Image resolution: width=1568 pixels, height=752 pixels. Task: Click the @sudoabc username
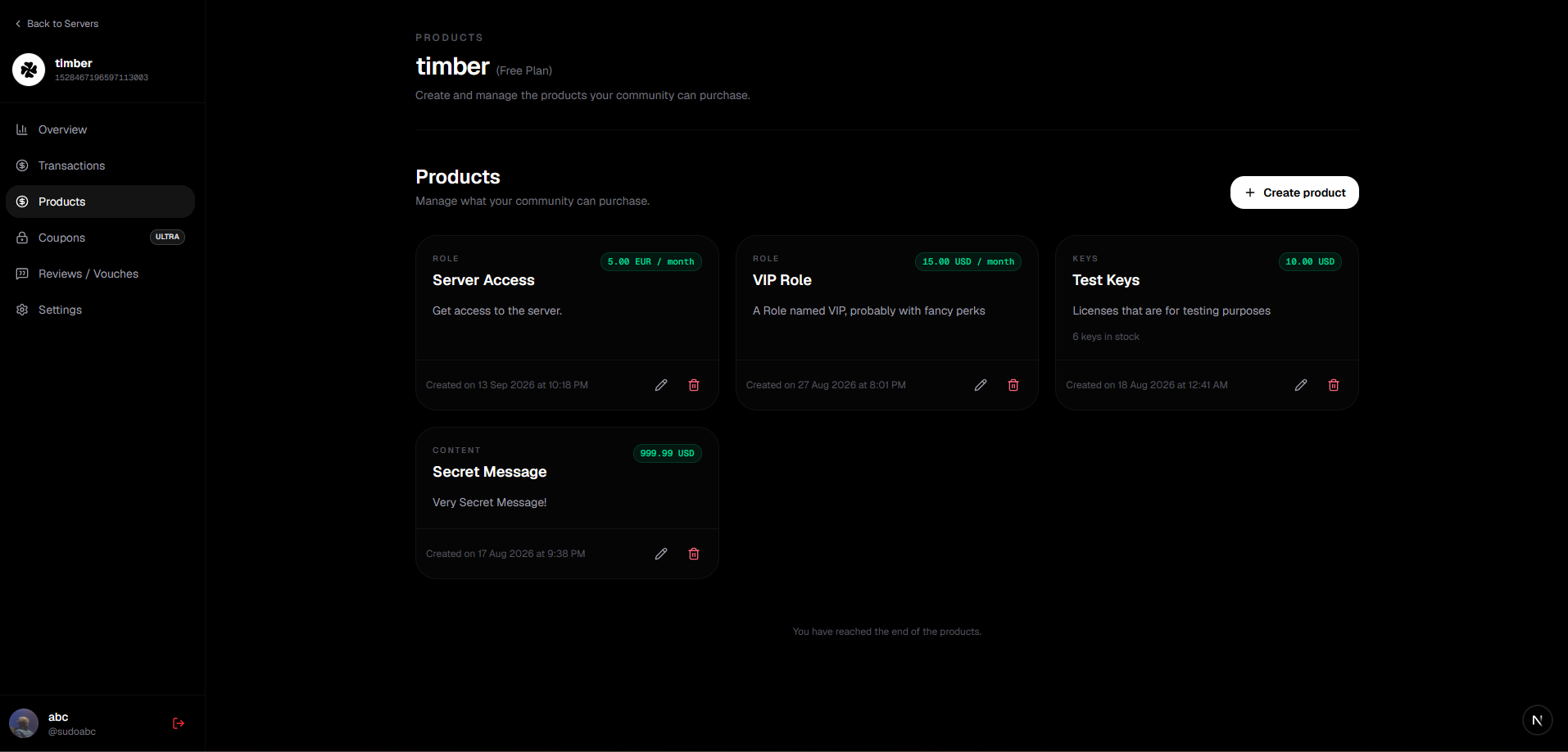tap(72, 732)
